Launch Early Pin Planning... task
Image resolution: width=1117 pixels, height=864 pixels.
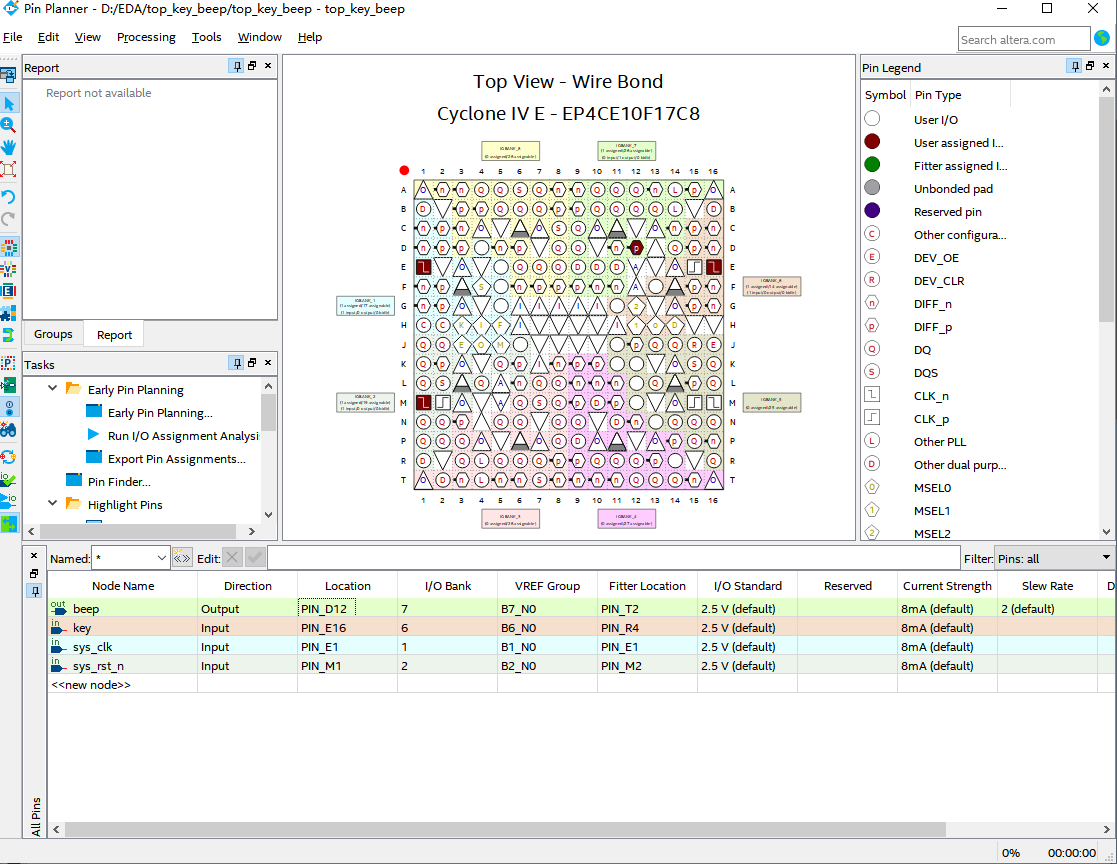[x=160, y=413]
